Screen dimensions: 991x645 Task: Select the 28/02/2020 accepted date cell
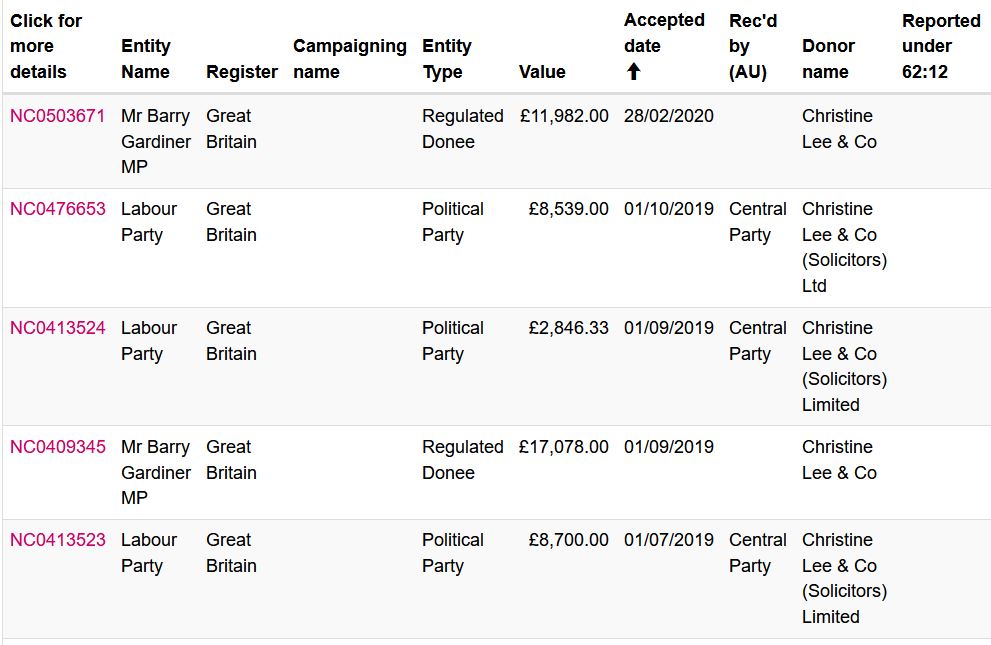pyautogui.click(x=669, y=116)
